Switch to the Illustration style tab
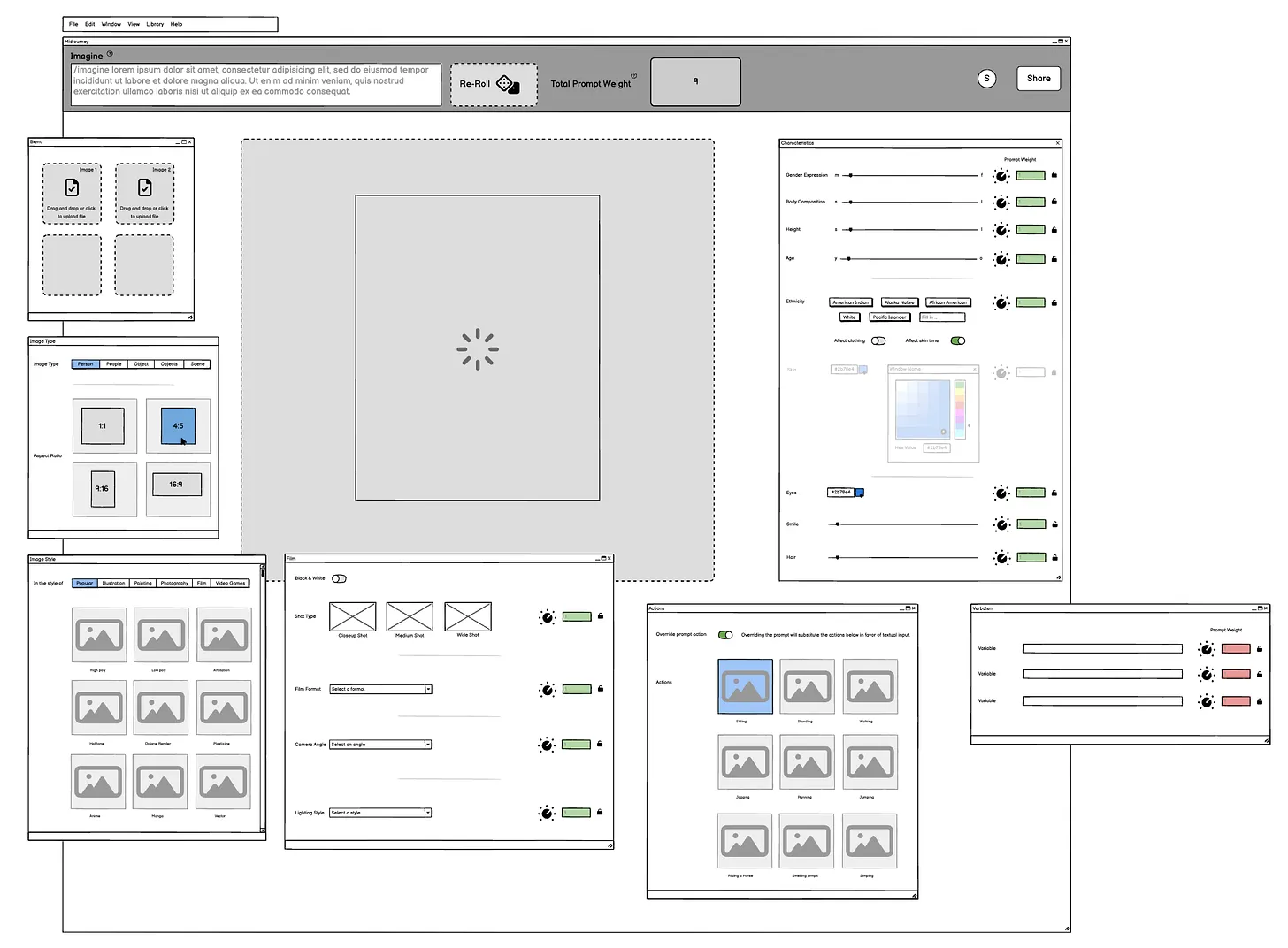This screenshot has width=1288, height=948. (x=113, y=584)
